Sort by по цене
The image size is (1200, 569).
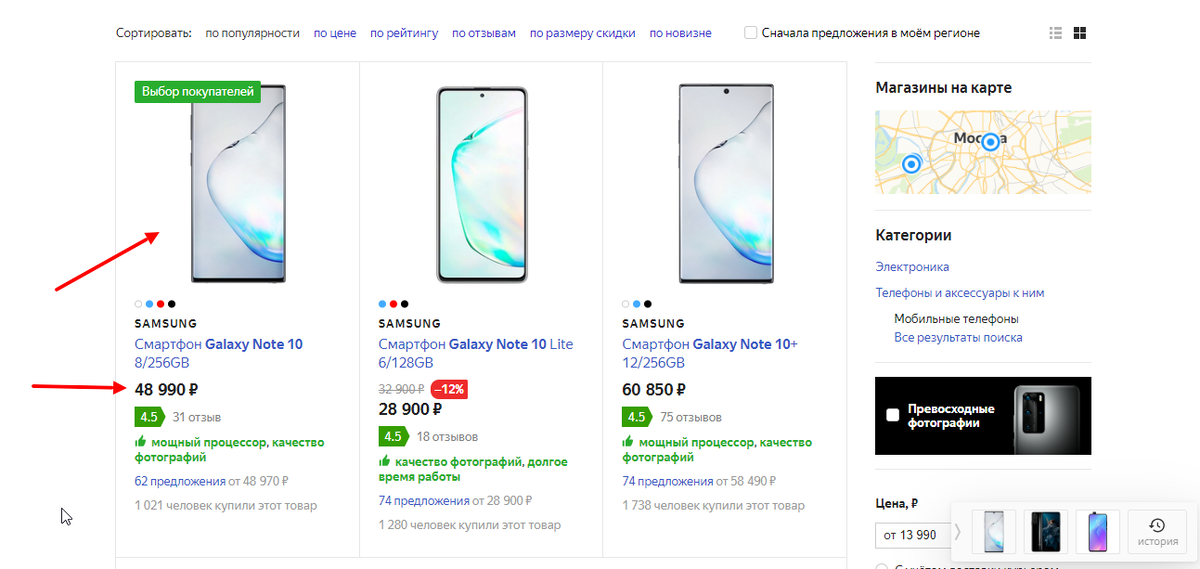(335, 33)
